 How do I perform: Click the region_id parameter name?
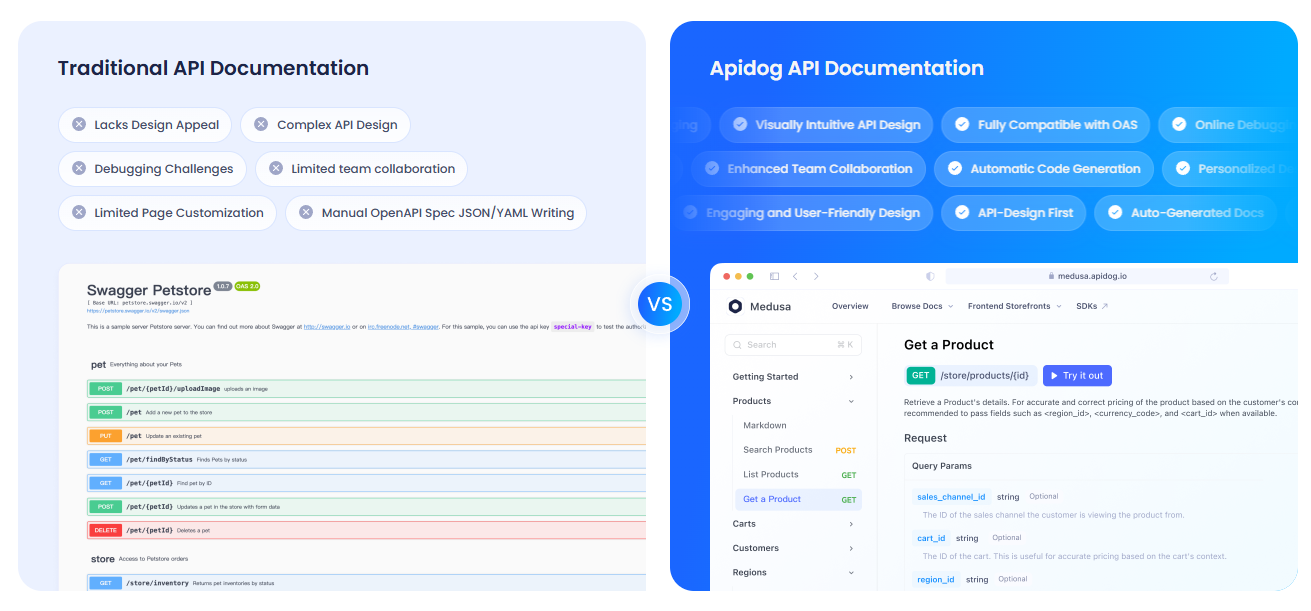[935, 579]
